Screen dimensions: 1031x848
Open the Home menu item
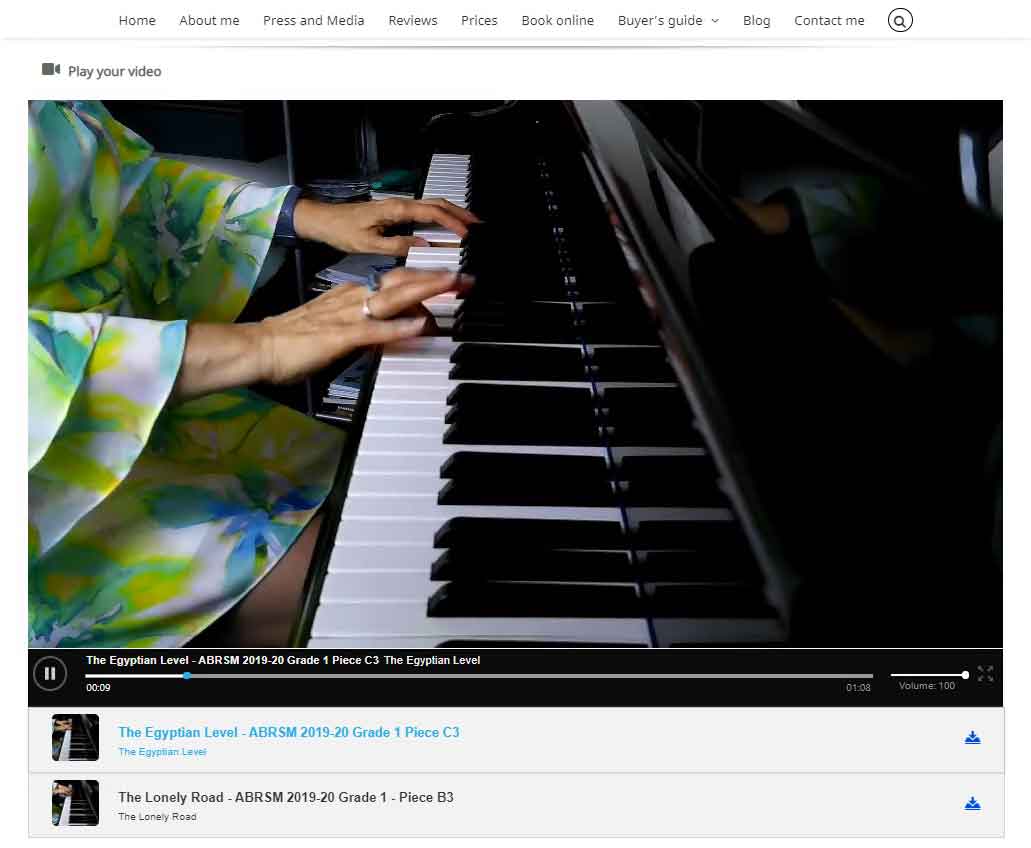[137, 20]
